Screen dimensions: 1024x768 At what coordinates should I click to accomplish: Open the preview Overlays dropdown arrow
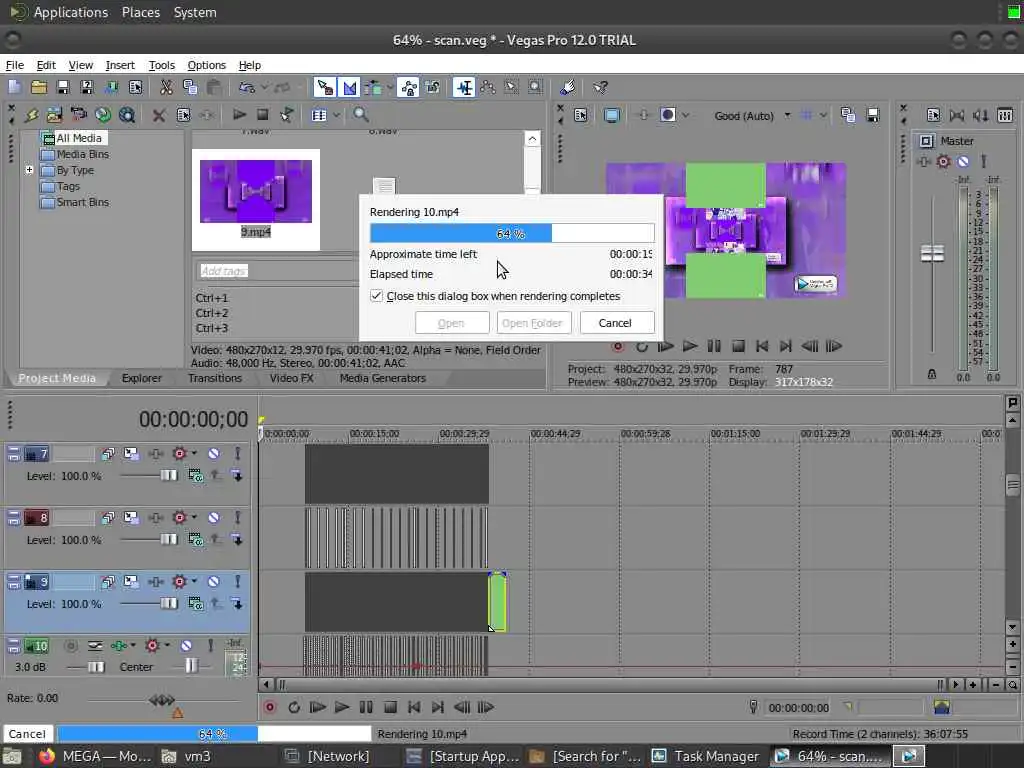[x=824, y=116]
